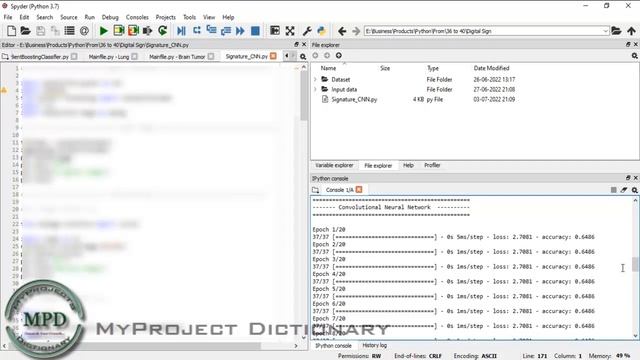
Task: Close Console 1/A tab
Action: click(x=359, y=189)
